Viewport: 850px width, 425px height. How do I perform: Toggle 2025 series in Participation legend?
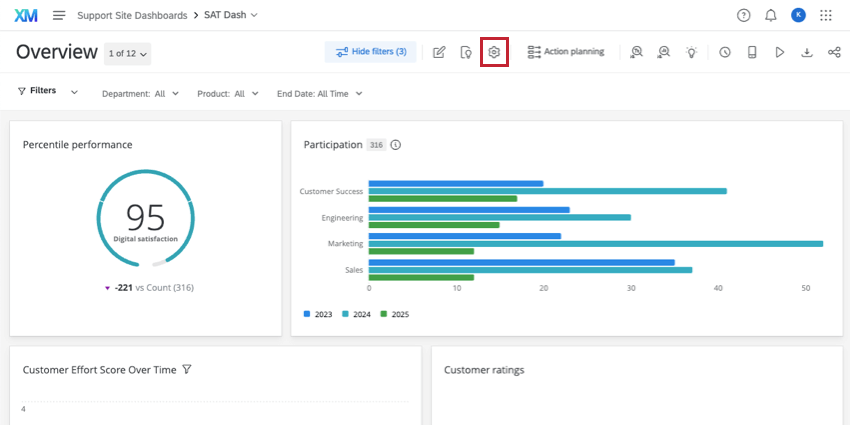pos(394,314)
